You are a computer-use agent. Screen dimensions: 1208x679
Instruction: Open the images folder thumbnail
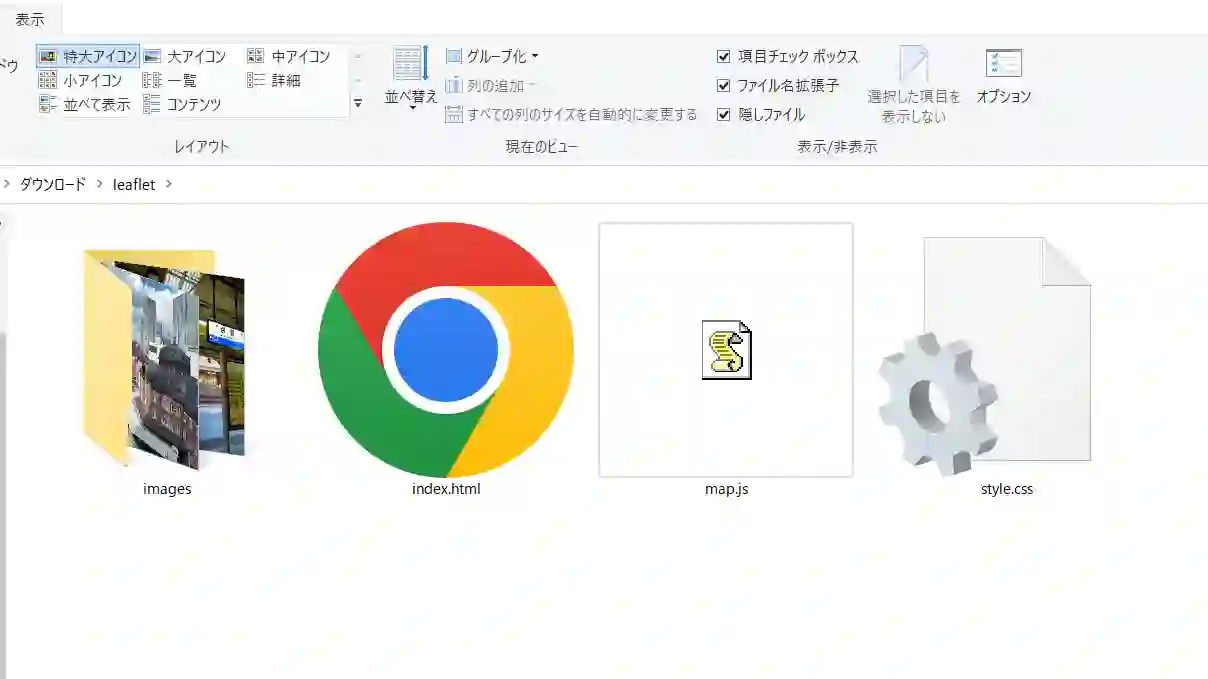(x=166, y=357)
